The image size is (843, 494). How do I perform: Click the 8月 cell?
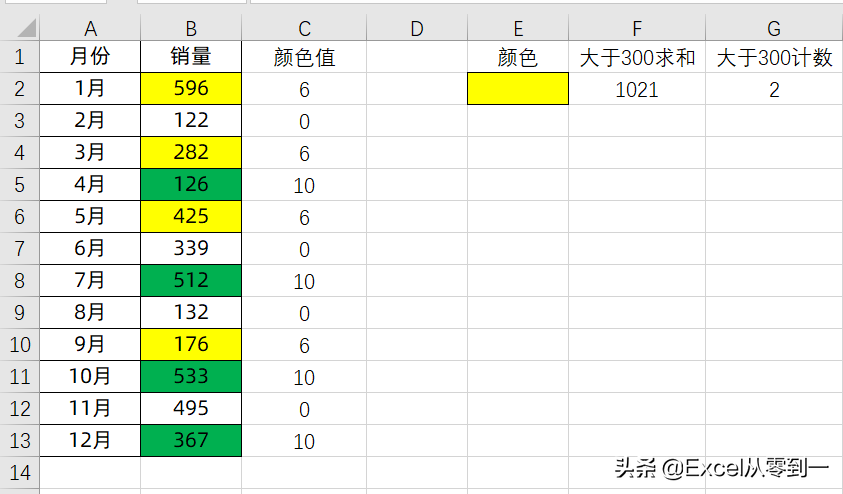pos(90,313)
